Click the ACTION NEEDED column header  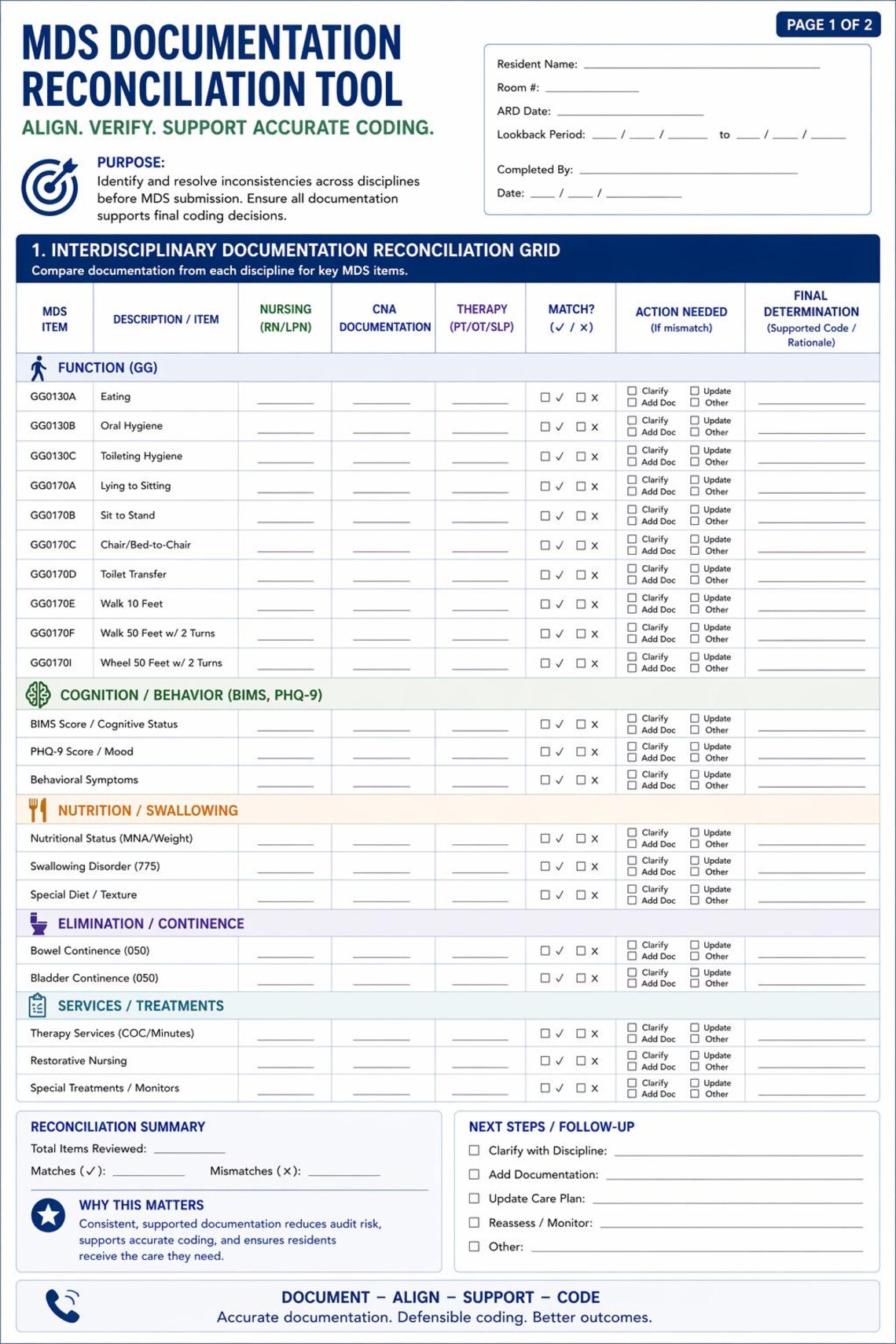(681, 319)
